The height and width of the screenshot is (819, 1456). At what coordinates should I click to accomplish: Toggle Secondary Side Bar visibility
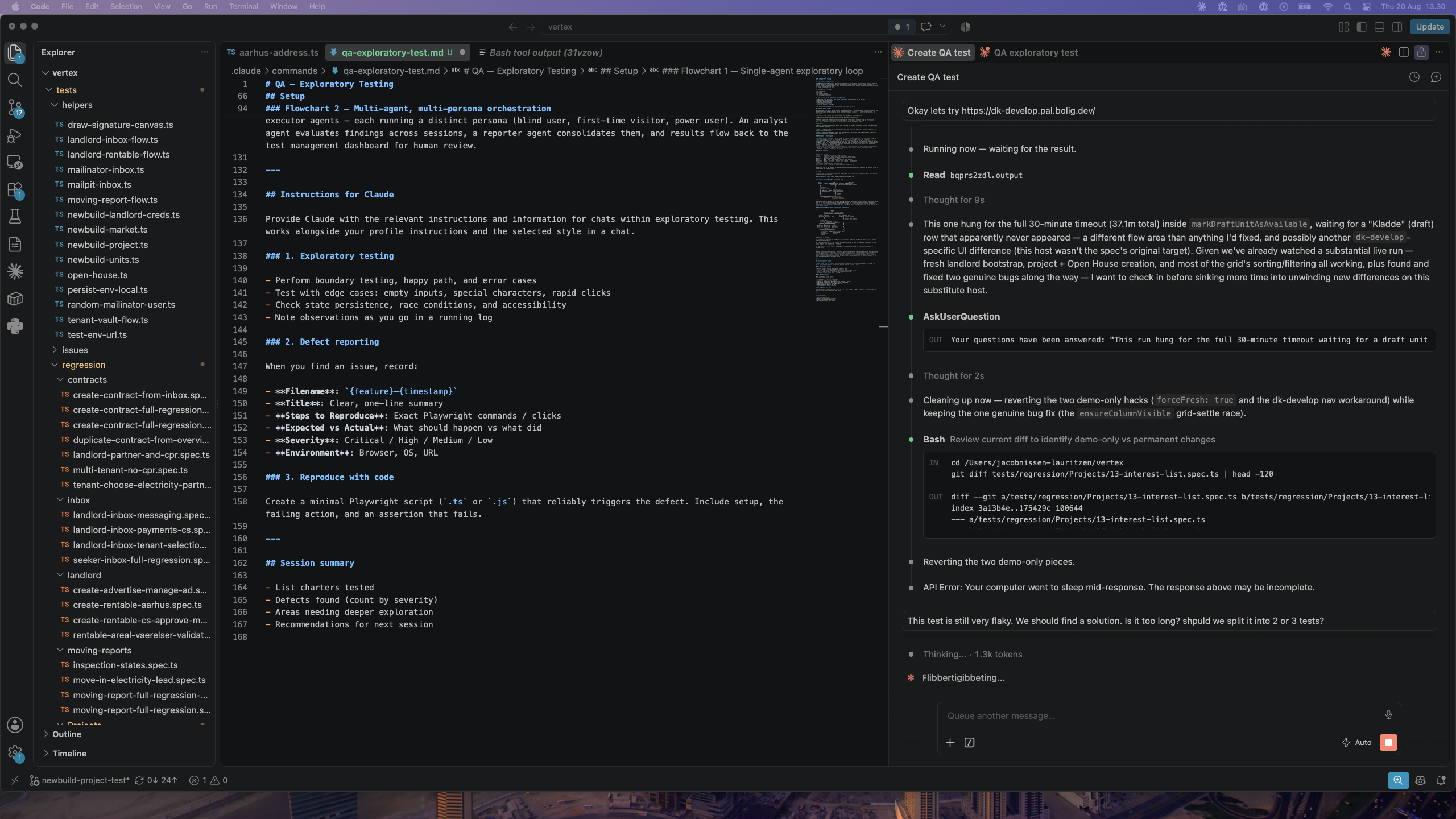[x=1397, y=27]
